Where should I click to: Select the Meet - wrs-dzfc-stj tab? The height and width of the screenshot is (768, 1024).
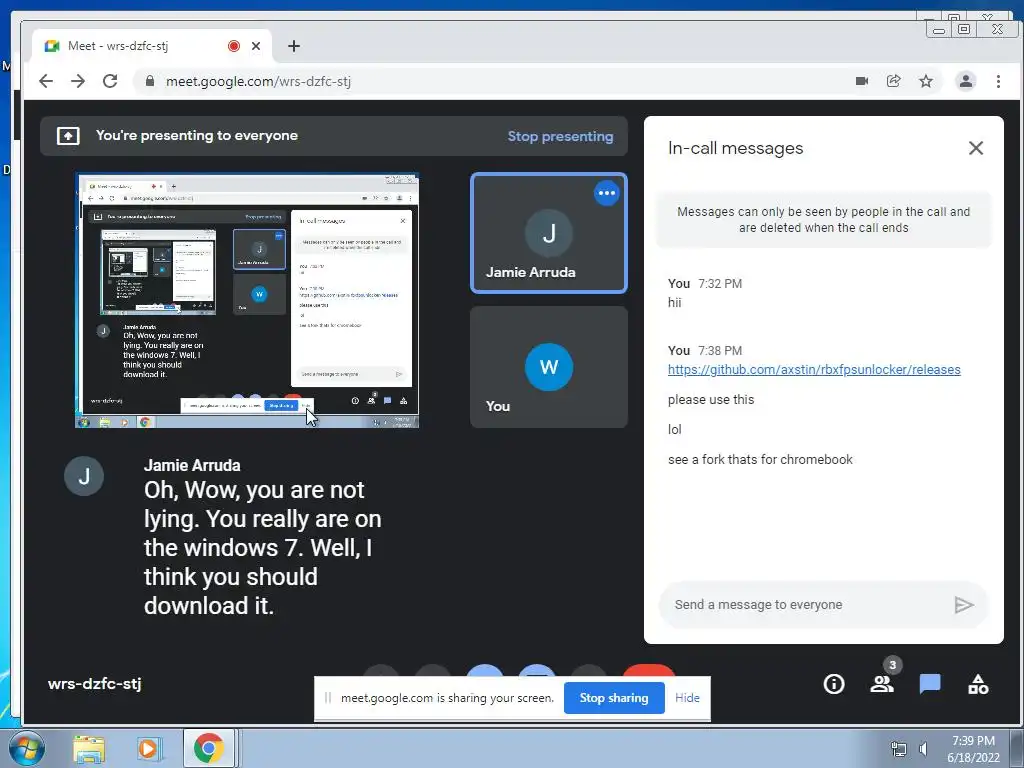152,46
